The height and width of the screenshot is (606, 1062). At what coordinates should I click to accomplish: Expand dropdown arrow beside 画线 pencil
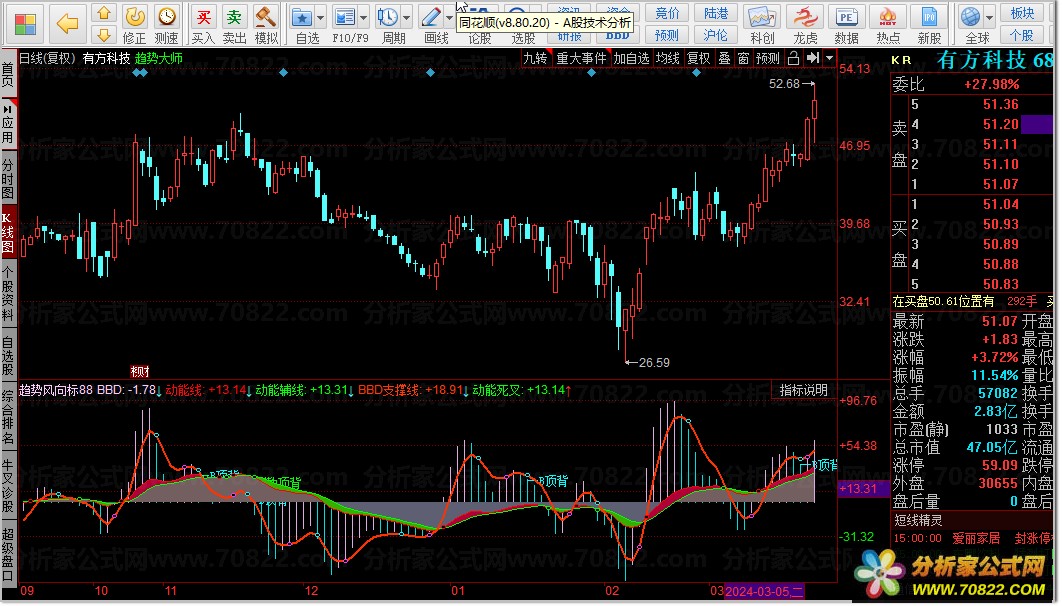pos(449,18)
